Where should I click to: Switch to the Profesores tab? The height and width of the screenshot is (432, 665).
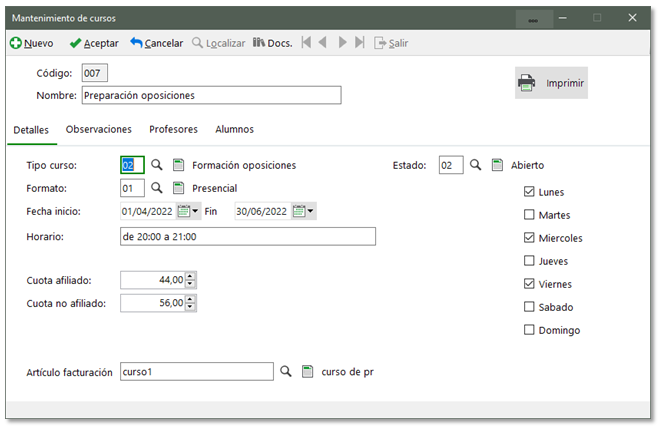(173, 129)
